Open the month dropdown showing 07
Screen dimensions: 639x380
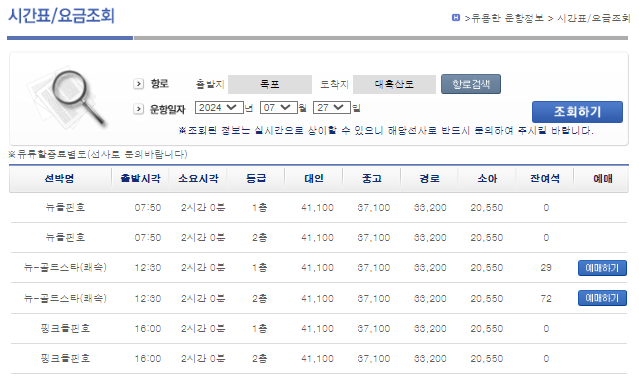tap(279, 108)
